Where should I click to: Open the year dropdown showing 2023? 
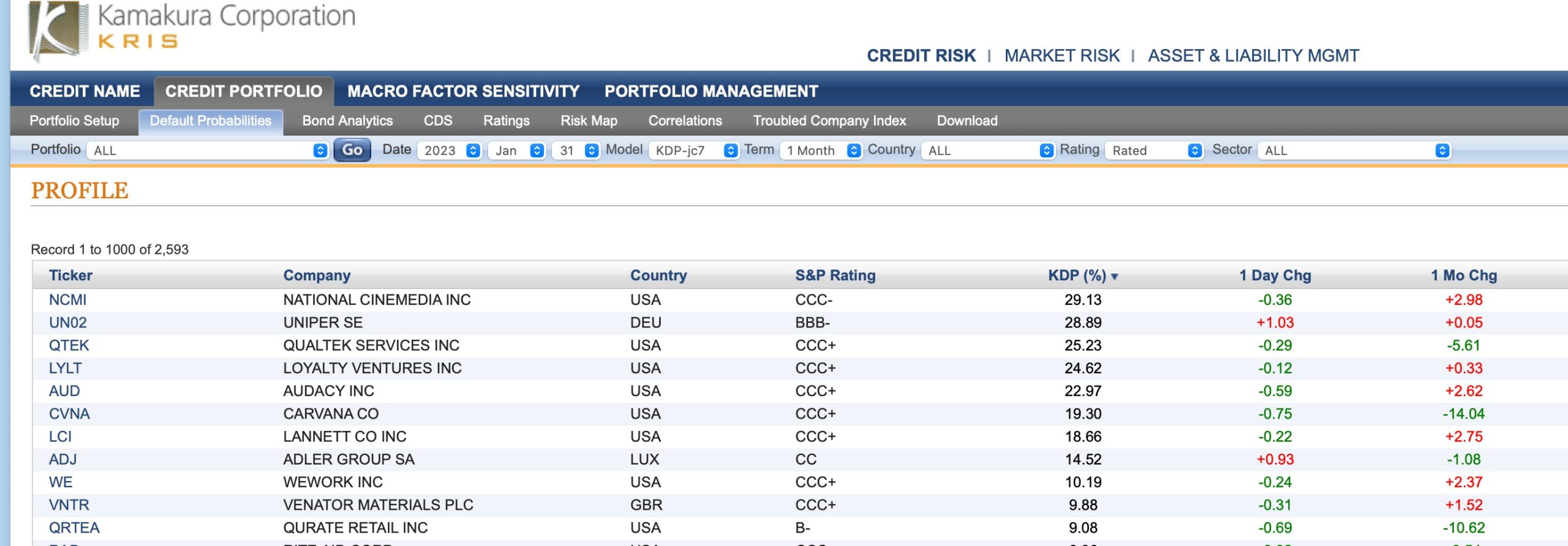(x=449, y=151)
